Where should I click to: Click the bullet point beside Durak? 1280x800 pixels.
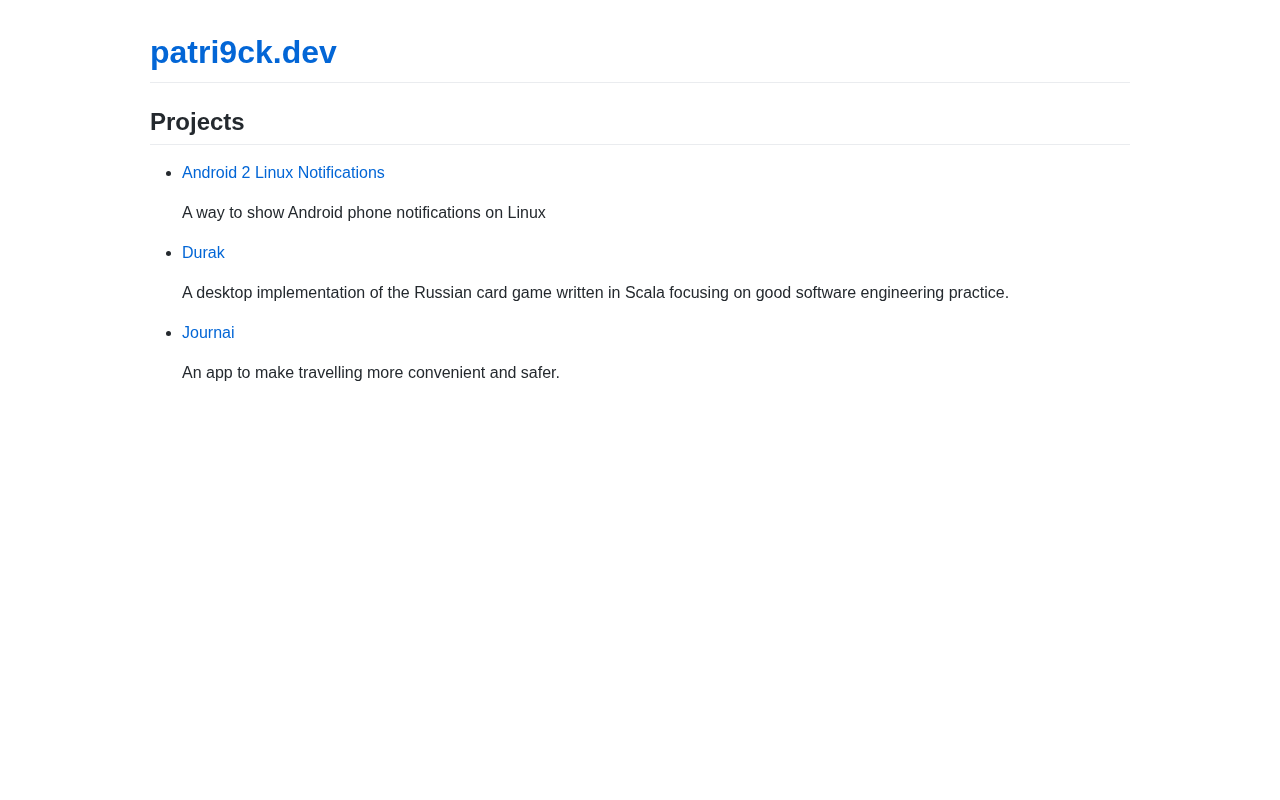169,253
